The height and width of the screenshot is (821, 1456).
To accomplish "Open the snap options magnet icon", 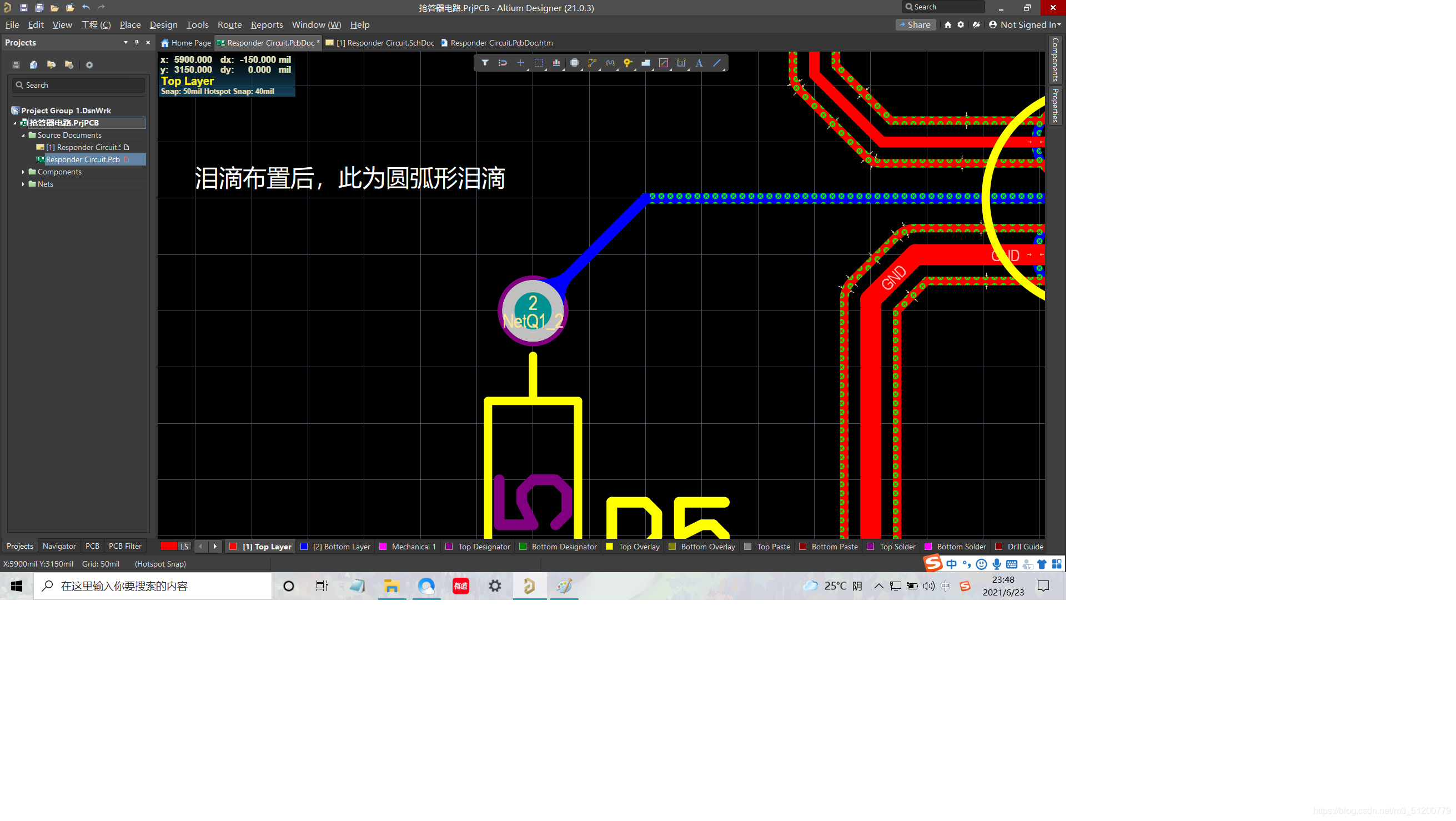I will (x=503, y=63).
